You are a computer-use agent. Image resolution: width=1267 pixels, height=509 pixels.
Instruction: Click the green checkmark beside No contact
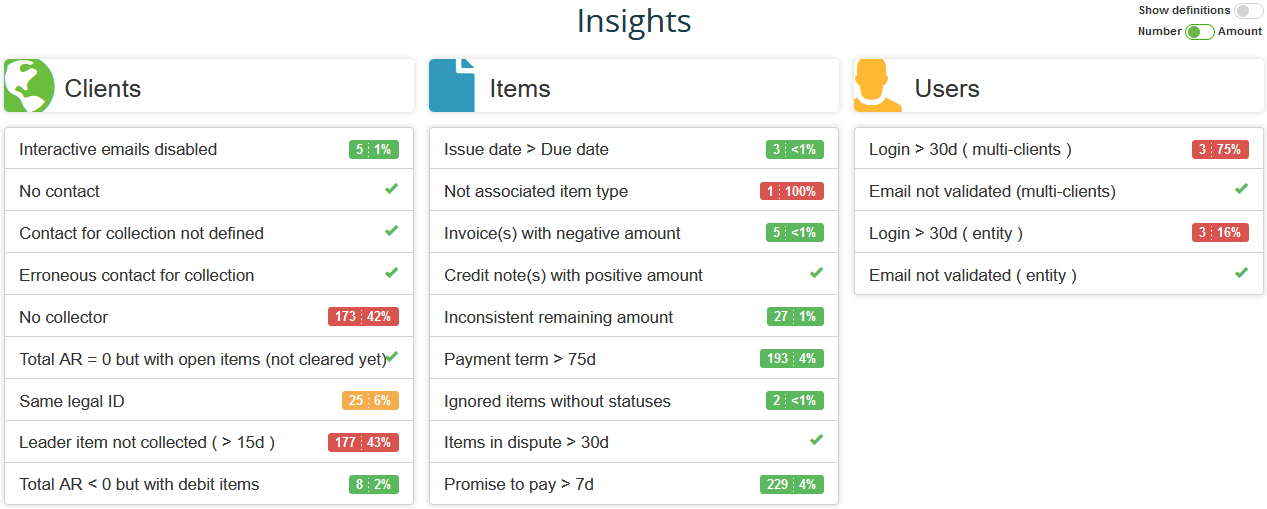coord(391,189)
